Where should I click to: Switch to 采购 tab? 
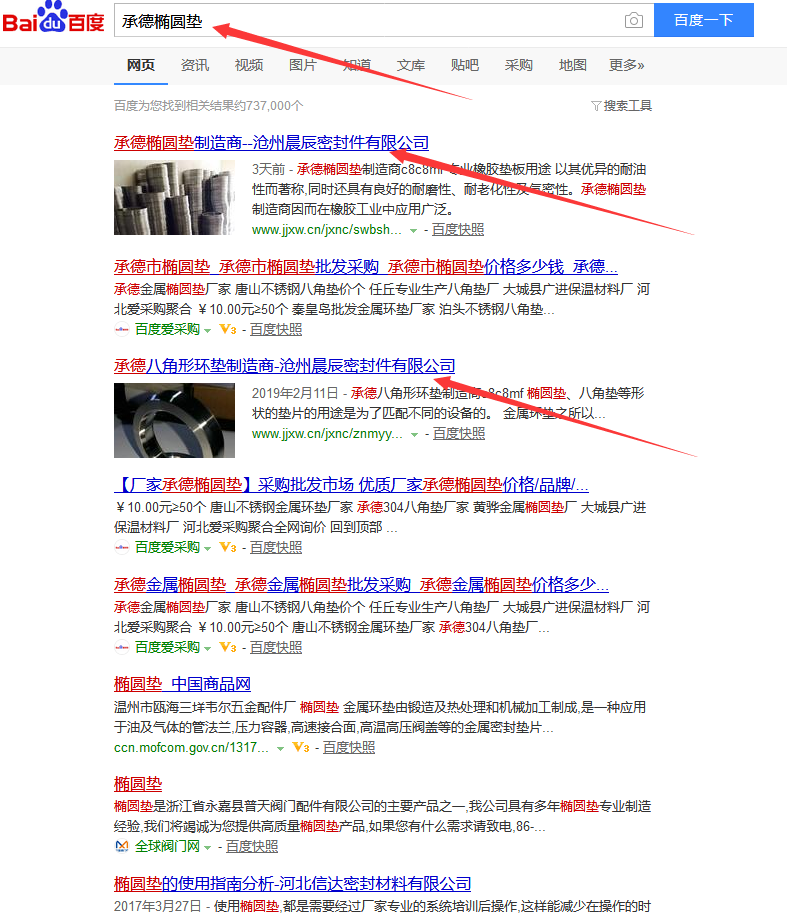pyautogui.click(x=519, y=65)
